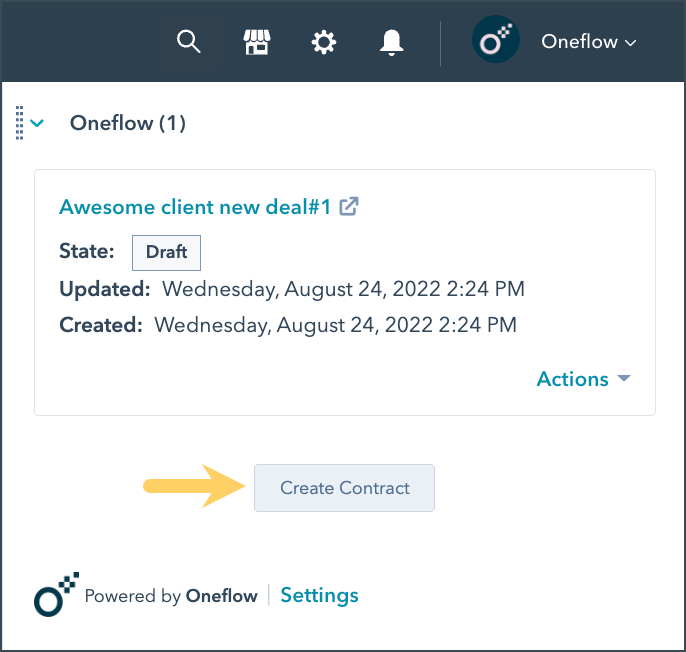Open the marketplace storefront icon

tap(257, 42)
